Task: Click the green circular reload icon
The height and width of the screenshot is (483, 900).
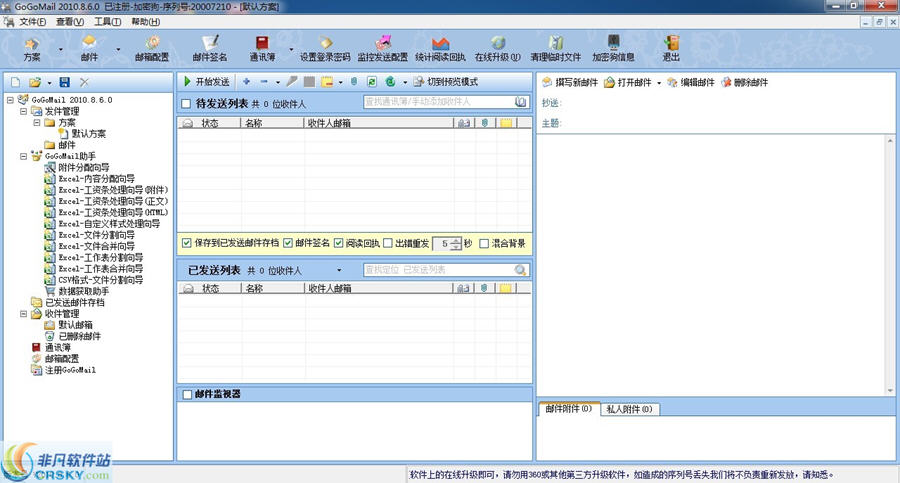Action: [x=390, y=82]
